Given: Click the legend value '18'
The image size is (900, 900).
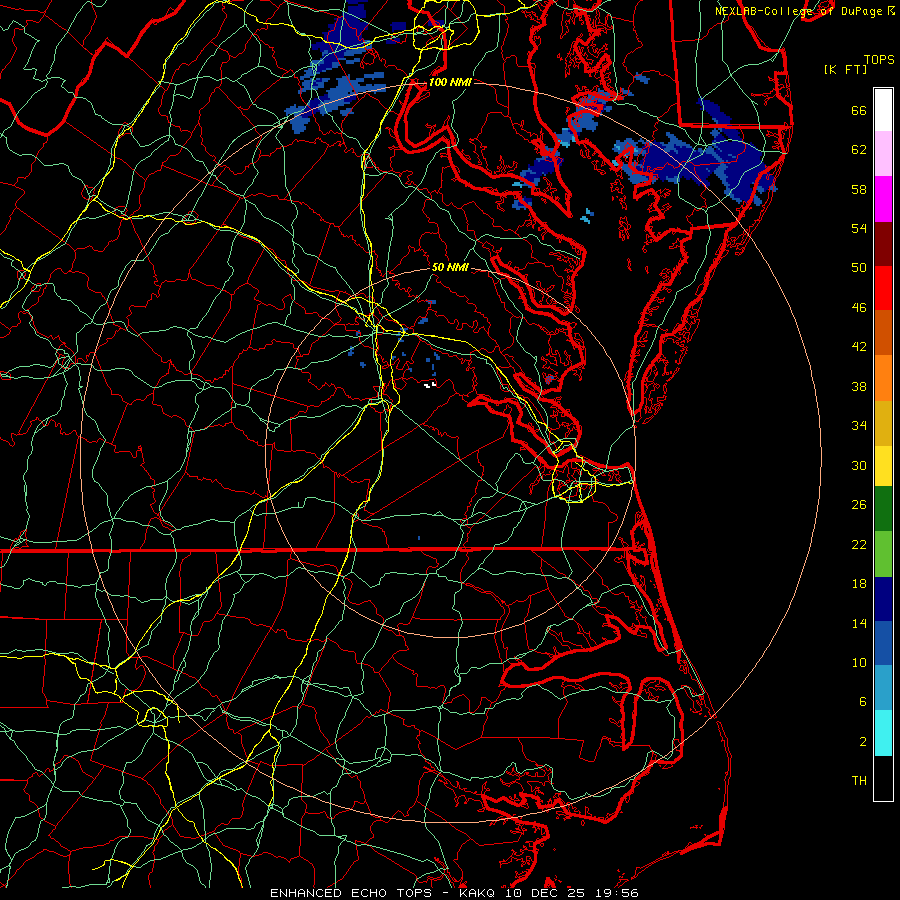Looking at the screenshot, I should tap(859, 584).
